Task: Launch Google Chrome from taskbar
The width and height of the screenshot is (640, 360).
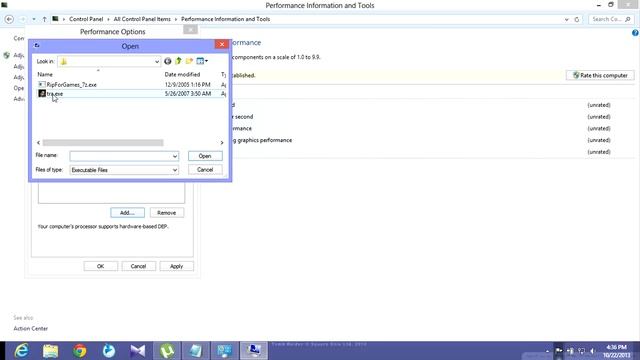Action: tap(80, 351)
